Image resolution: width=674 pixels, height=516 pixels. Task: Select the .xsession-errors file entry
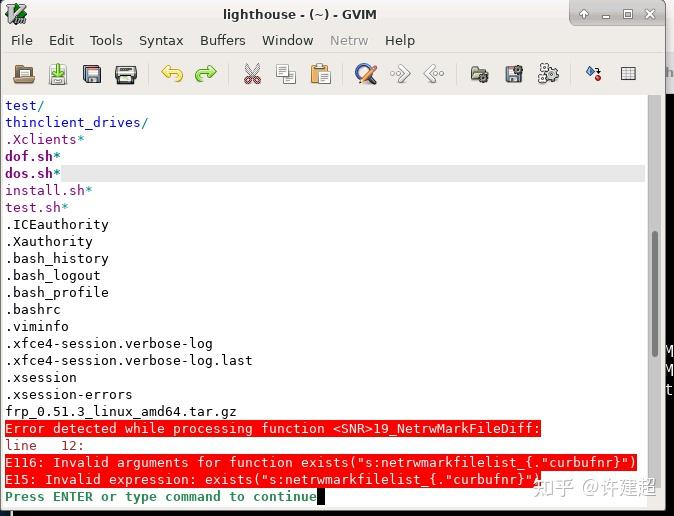pos(69,394)
